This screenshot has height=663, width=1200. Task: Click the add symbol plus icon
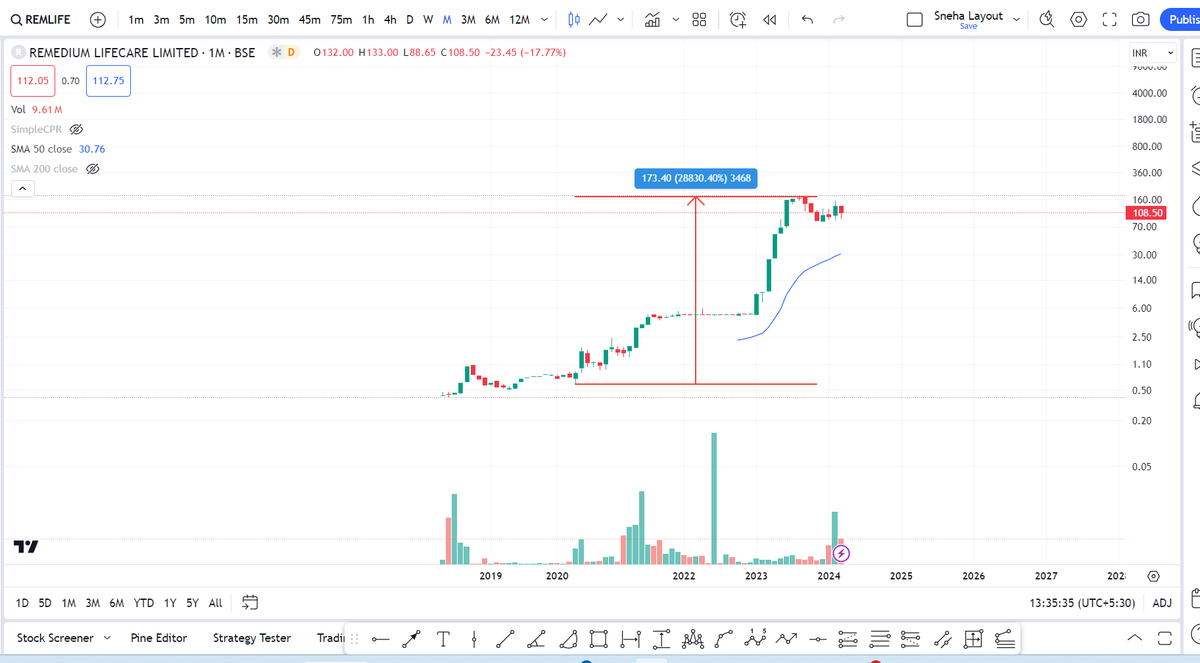(98, 20)
